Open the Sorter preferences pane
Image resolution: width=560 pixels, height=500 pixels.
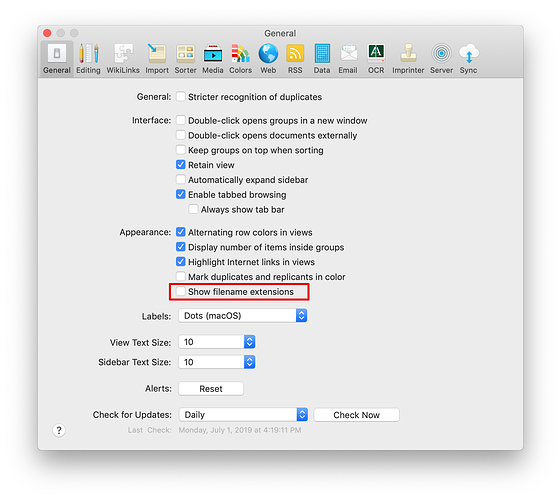click(185, 59)
